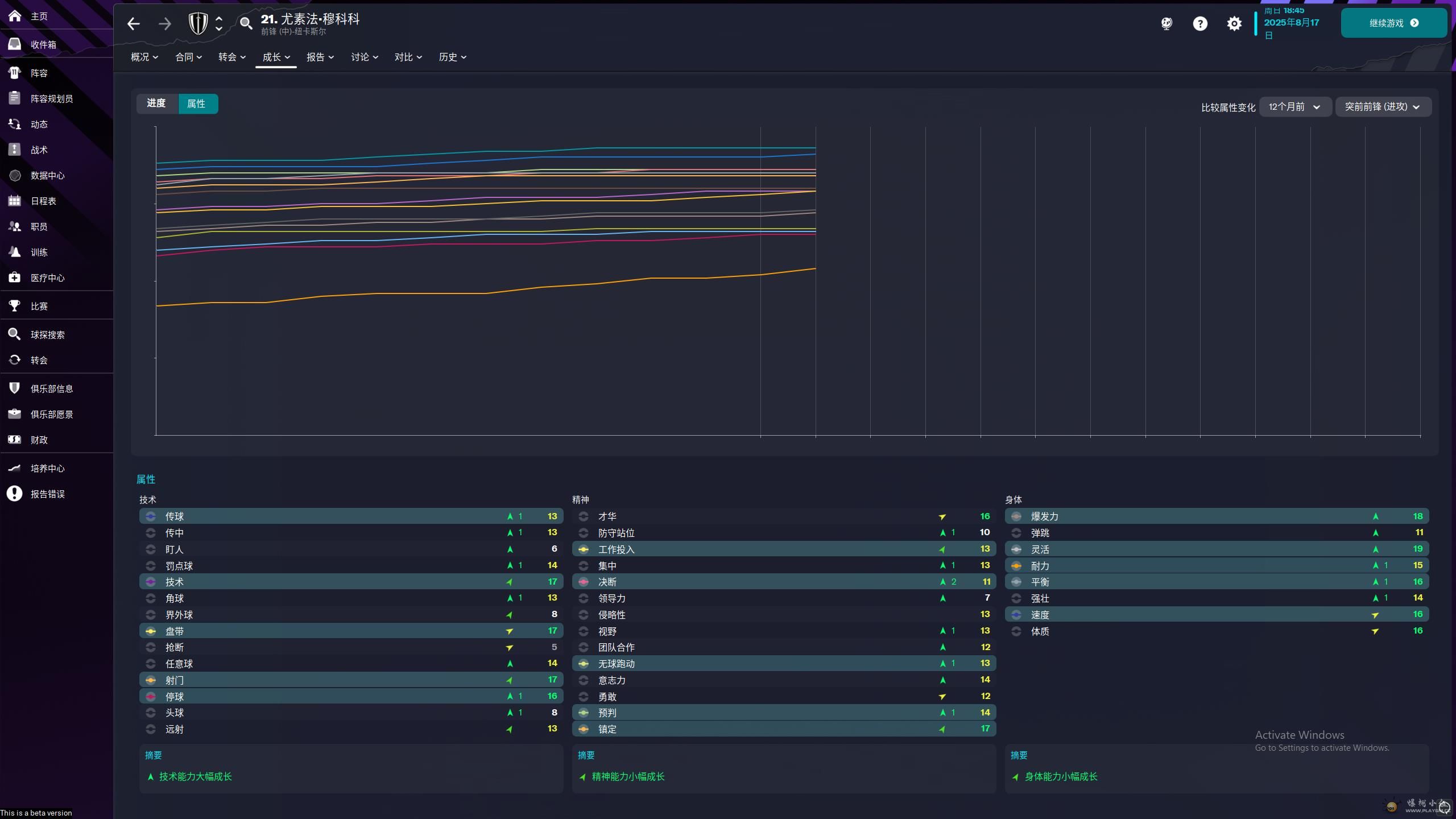The height and width of the screenshot is (819, 1456).
Task: Expand the 讨论 discussion dropdown
Action: tap(365, 57)
